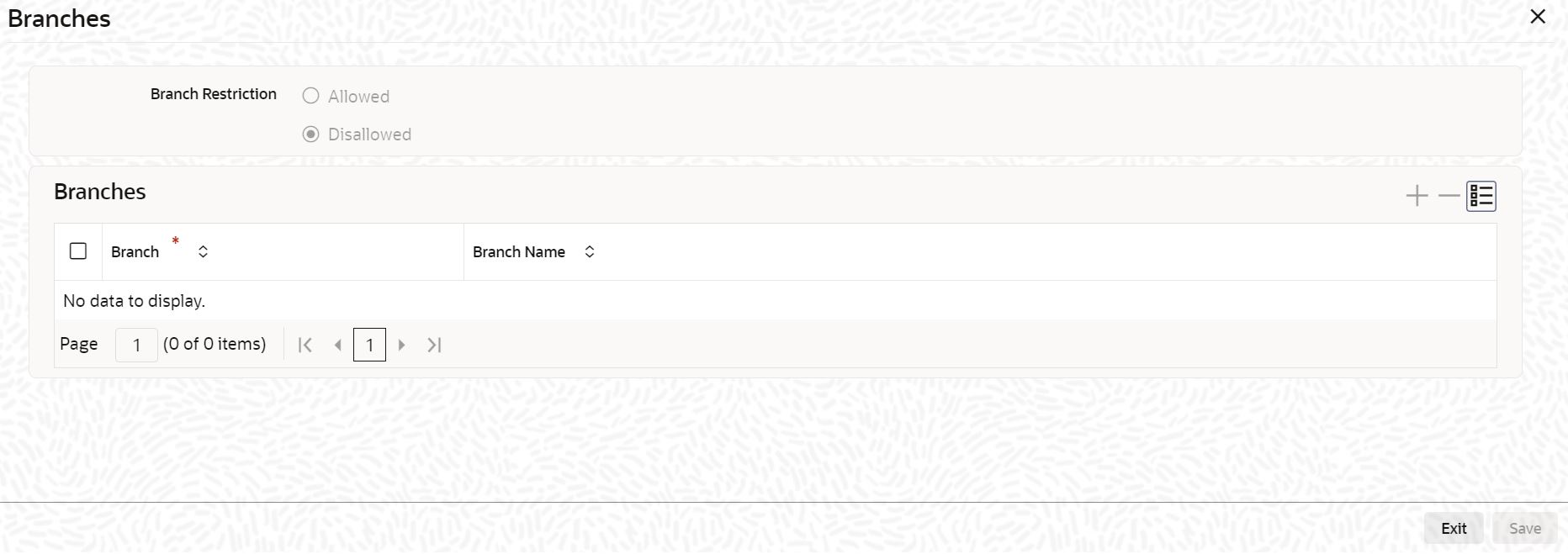Screen dimensions: 1568x554
Task: Click the Page number input field
Action: [136, 345]
